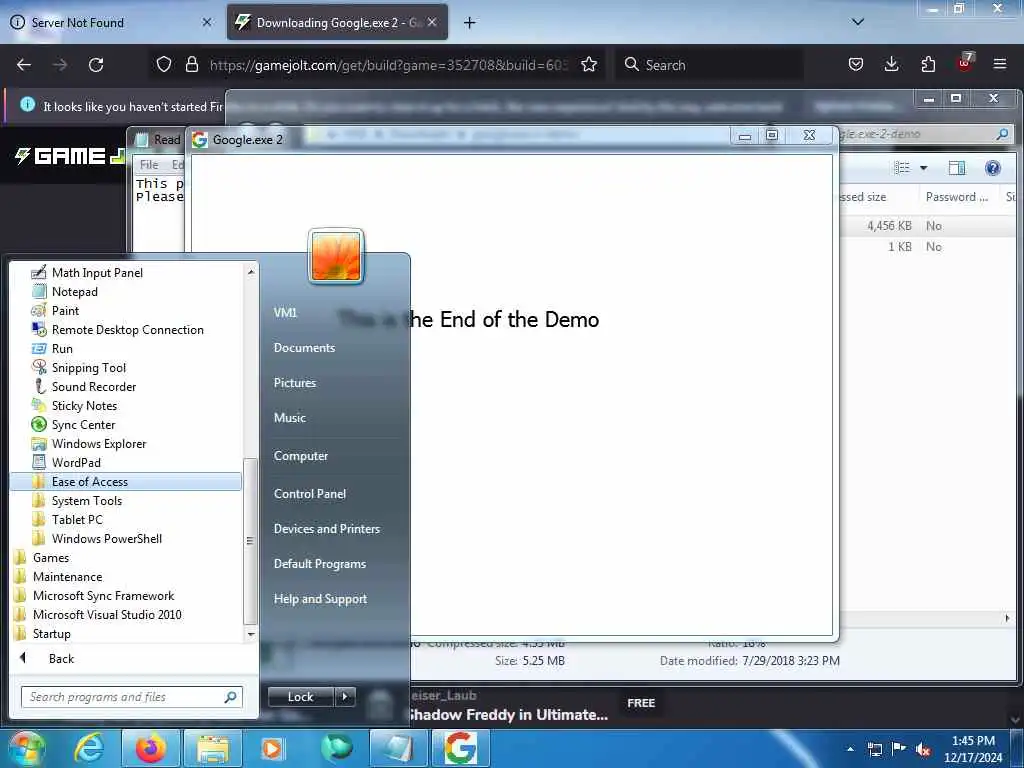Open Default Programs
Screen dimensions: 1024x768
319,564
